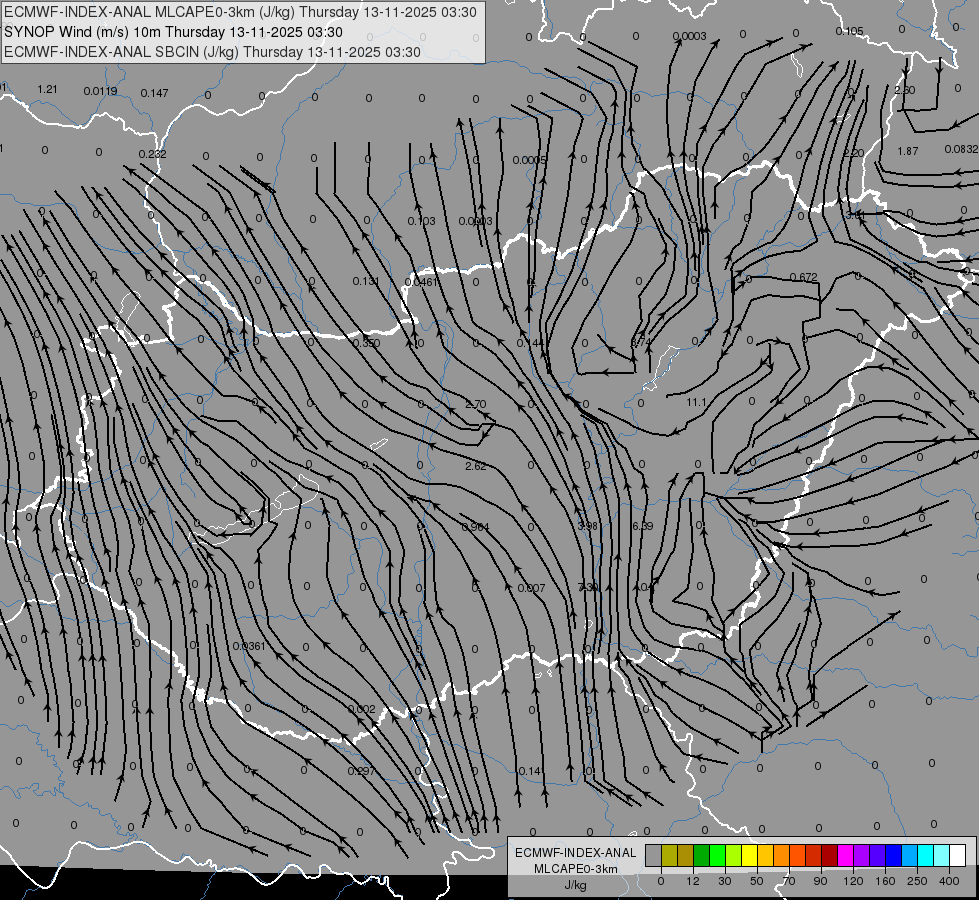Click the 'J/kg' unit label in legend

576,885
